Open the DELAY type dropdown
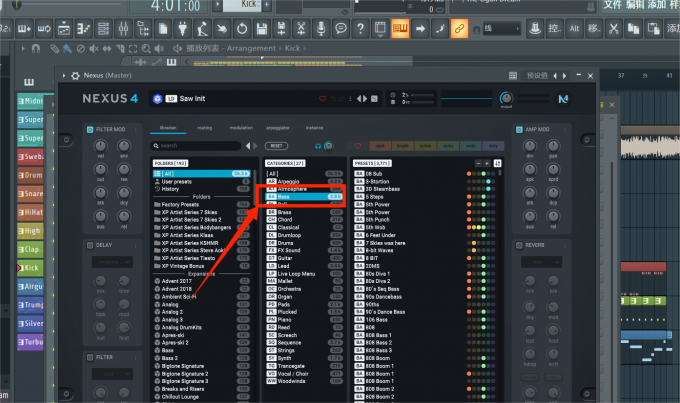The image size is (680, 403). point(112,262)
